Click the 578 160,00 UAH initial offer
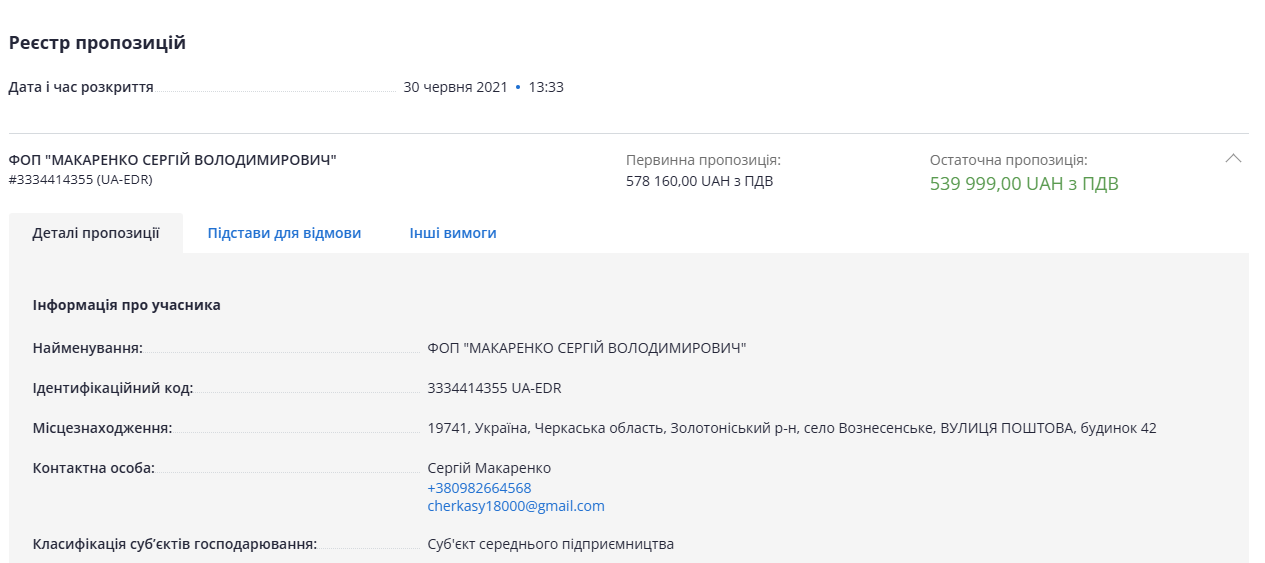The height and width of the screenshot is (563, 1265). tap(699, 181)
